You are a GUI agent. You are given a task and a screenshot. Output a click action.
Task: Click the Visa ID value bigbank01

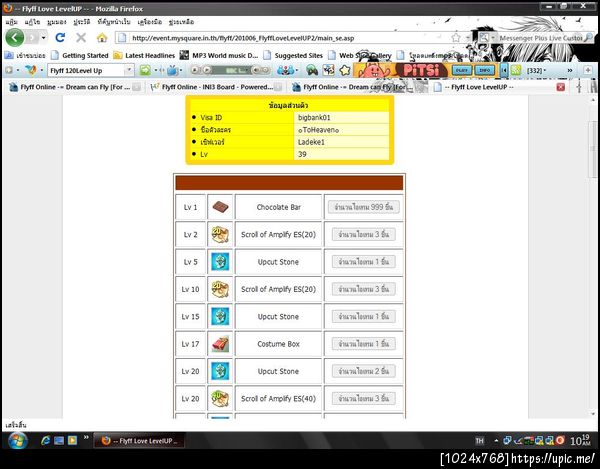click(x=314, y=117)
